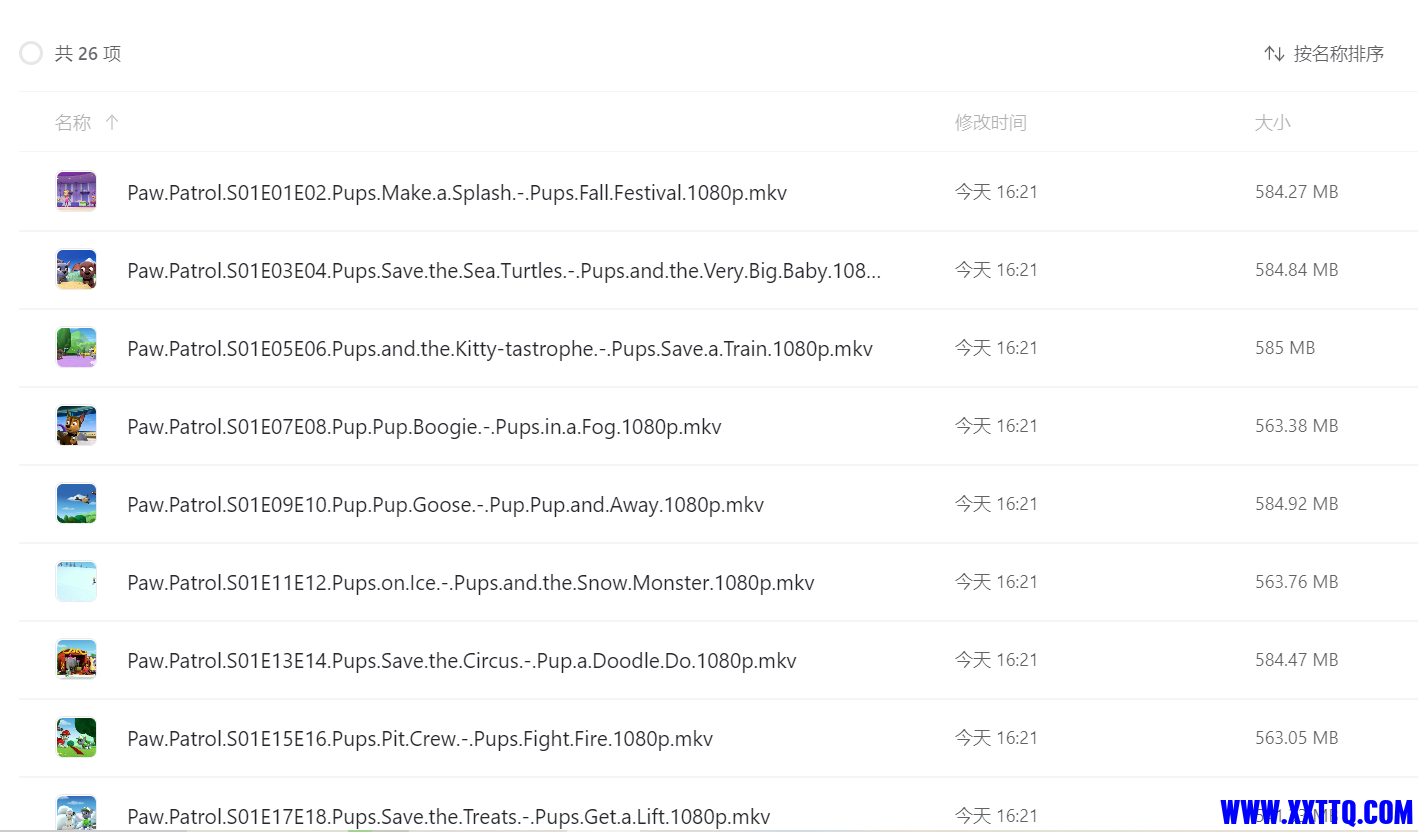Toggle the select-all circle beside 共 26 项

click(x=31, y=53)
